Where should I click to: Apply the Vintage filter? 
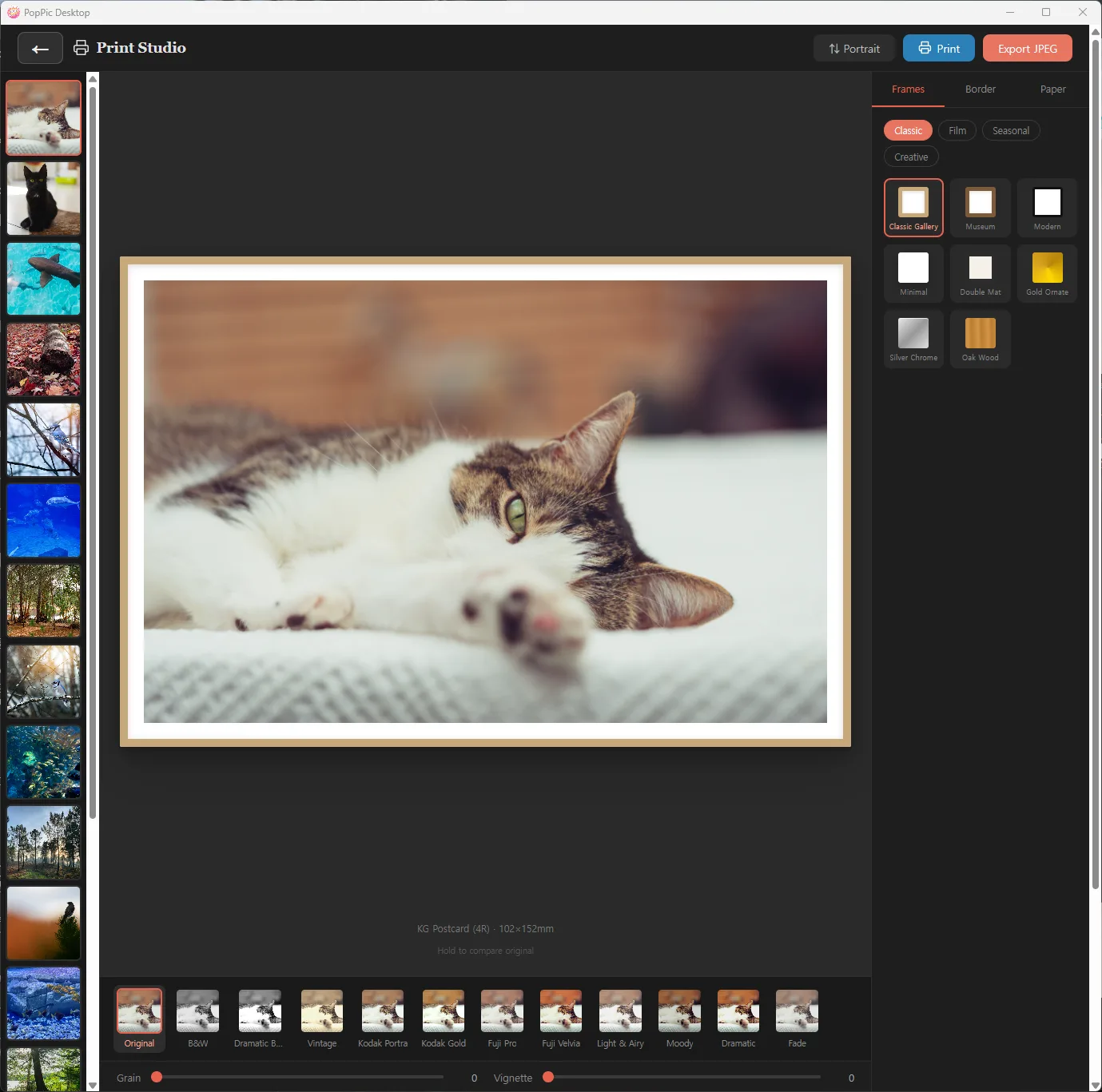(322, 1019)
